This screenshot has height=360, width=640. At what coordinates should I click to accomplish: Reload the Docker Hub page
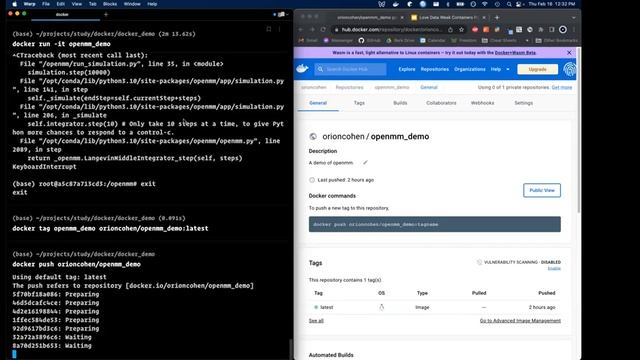click(x=323, y=29)
